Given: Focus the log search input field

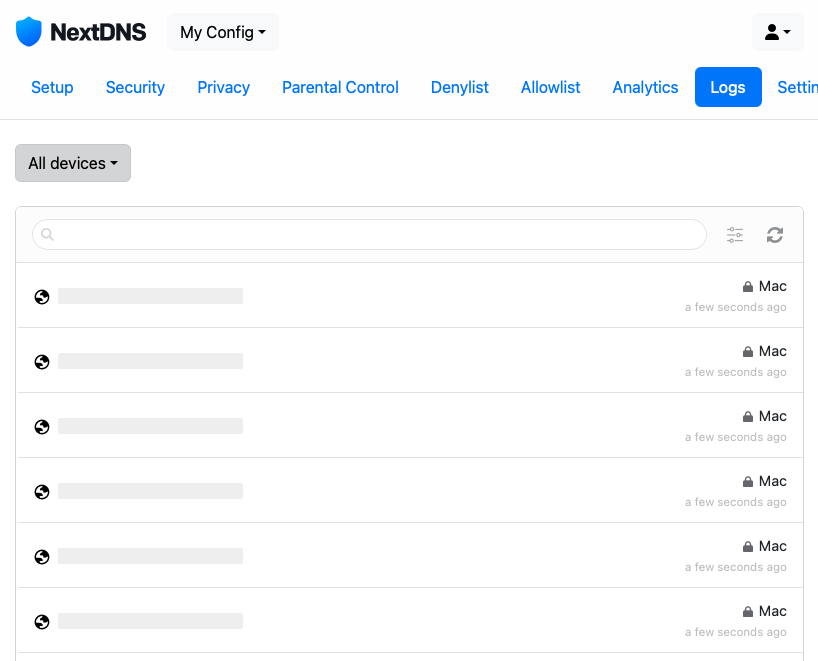Looking at the screenshot, I should [380, 235].
